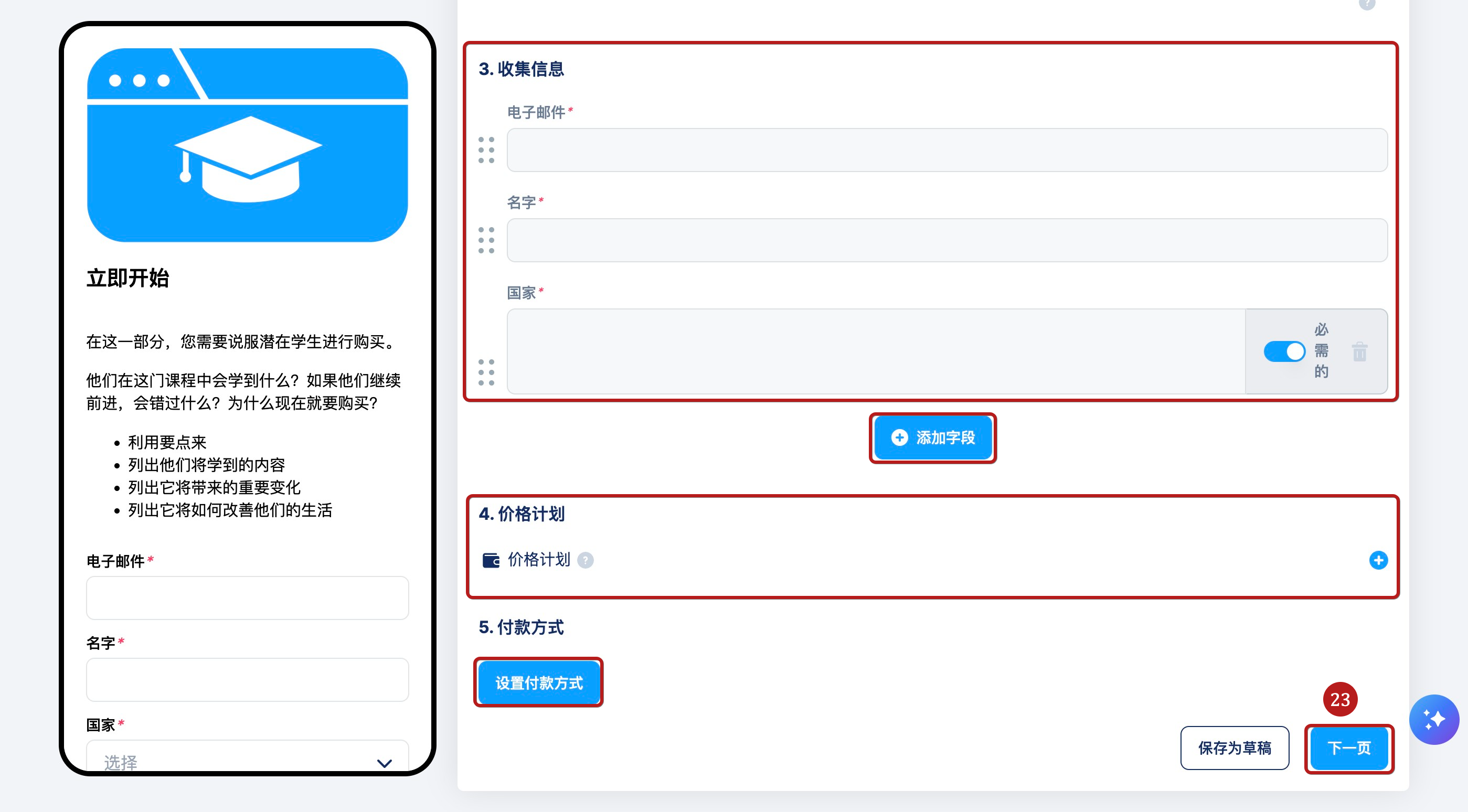
Task: Click the 名字 input in editor
Action: click(x=946, y=240)
